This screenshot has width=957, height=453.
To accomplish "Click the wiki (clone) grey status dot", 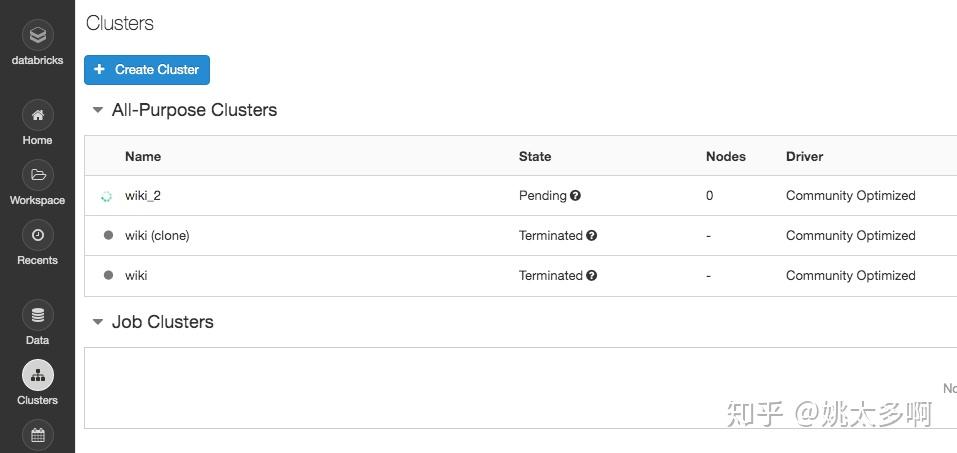I will coord(108,236).
